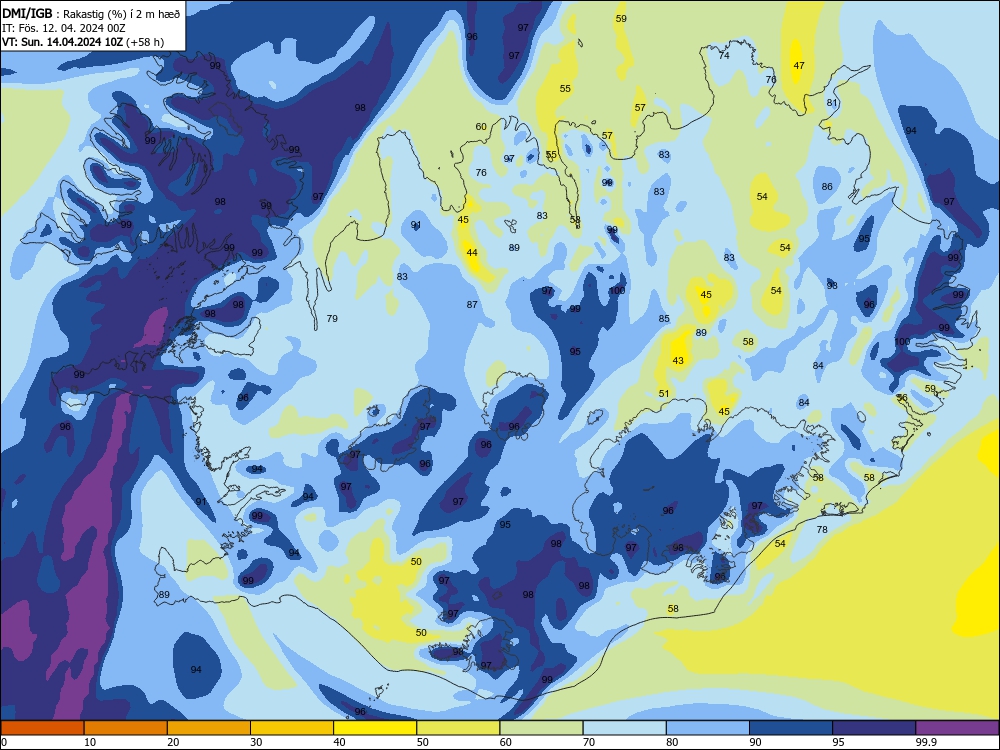Image resolution: width=1000 pixels, height=750 pixels.
Task: Click the humidity value 51 on the map
Action: click(x=664, y=393)
